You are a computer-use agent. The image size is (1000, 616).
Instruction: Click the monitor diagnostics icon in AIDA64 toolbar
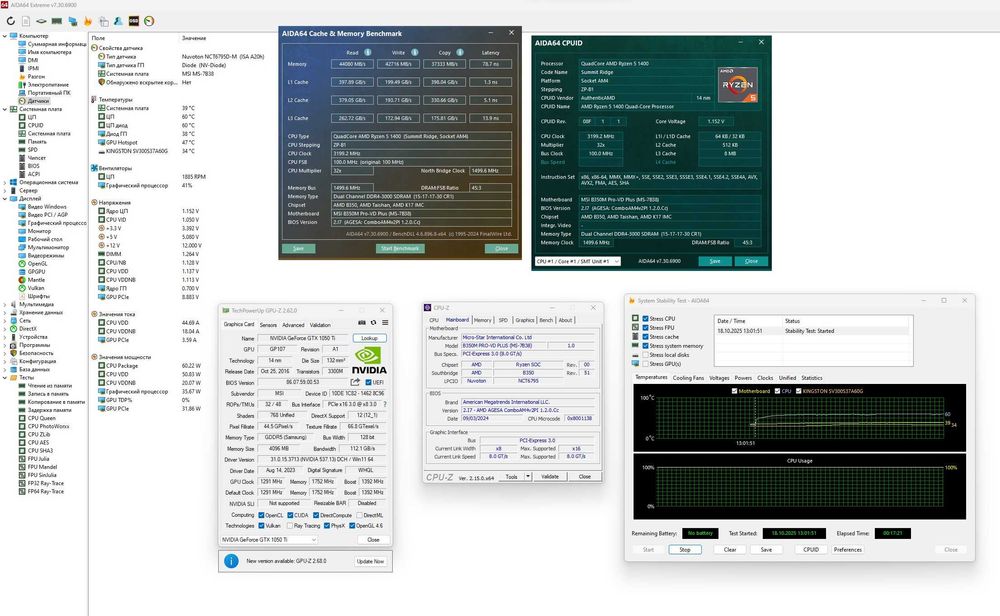[x=72, y=21]
